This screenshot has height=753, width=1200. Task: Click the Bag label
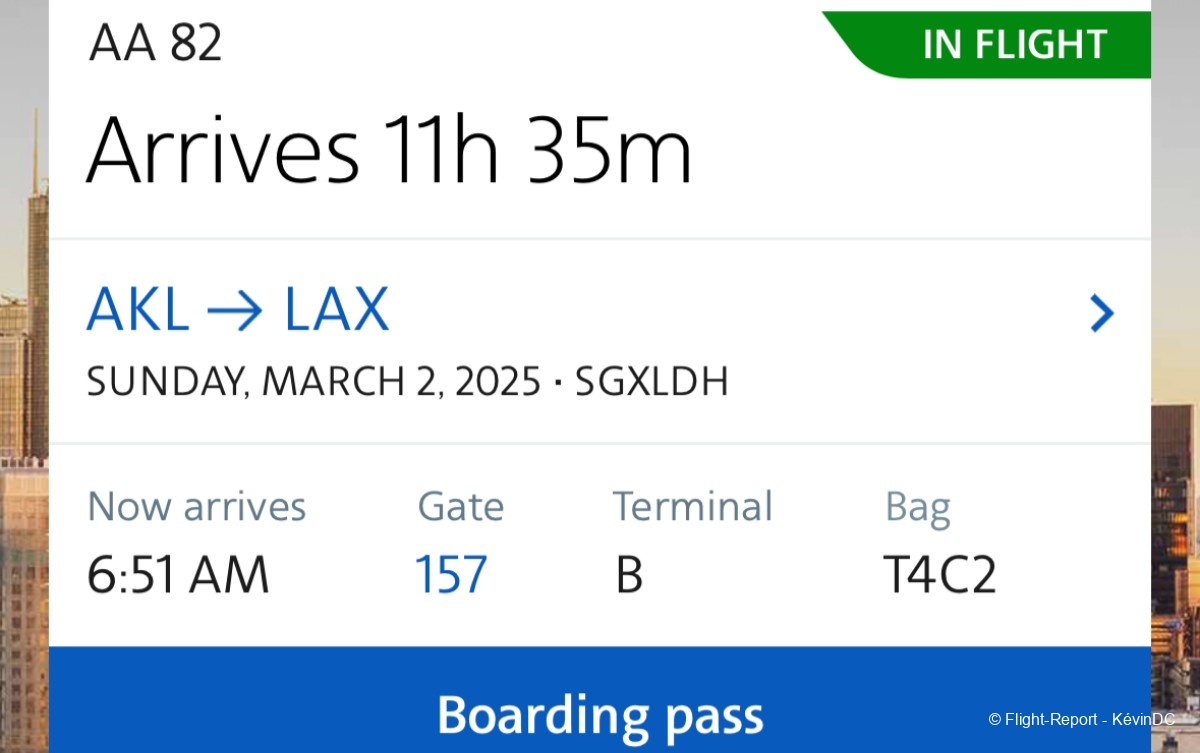917,507
